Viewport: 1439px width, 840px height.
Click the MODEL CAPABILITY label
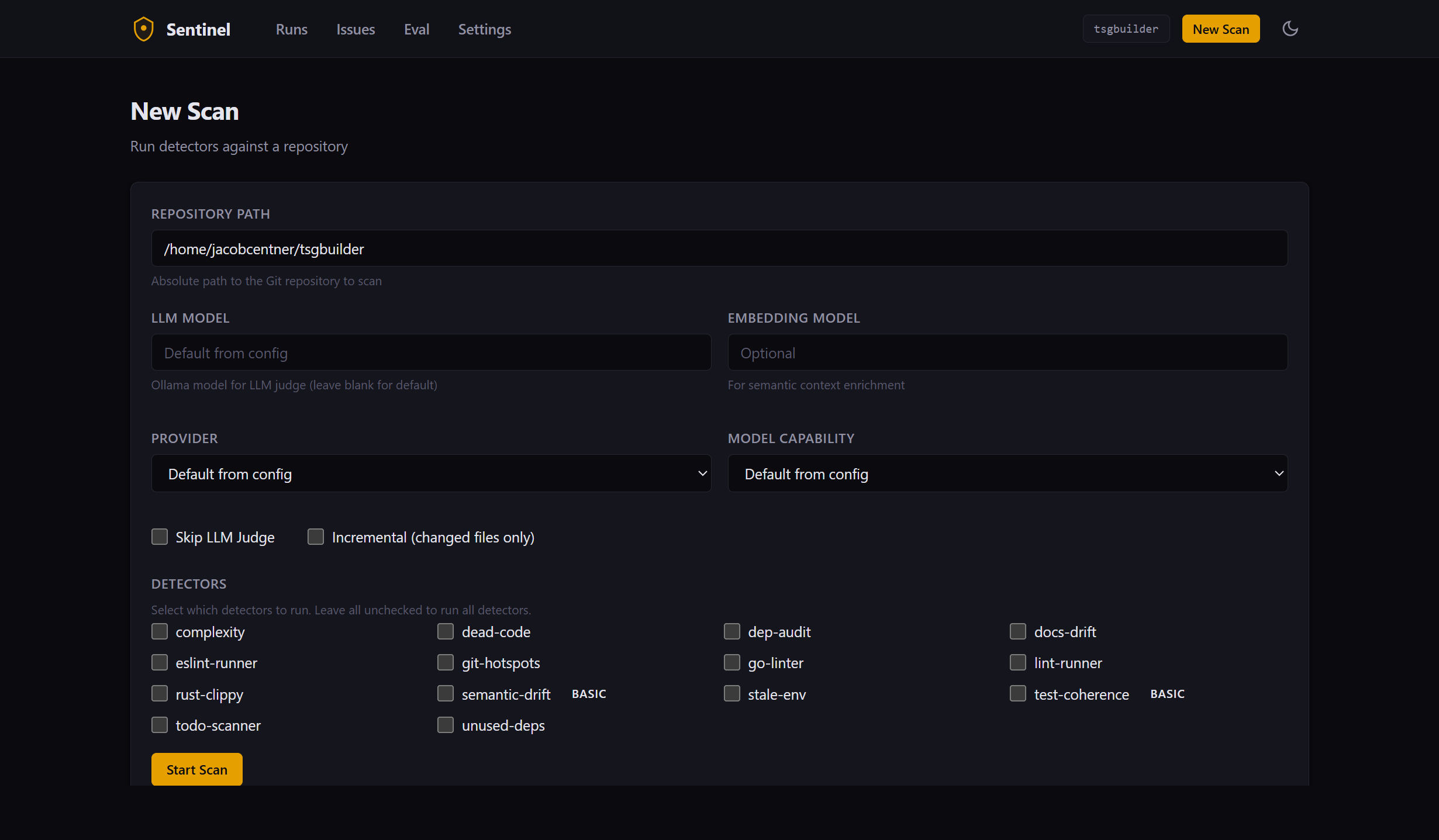click(791, 438)
